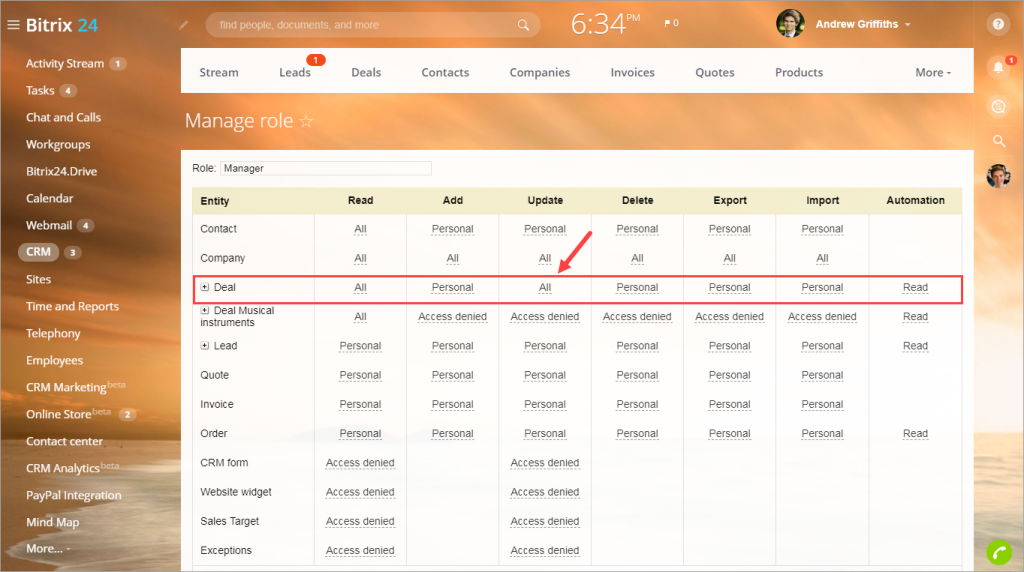Image resolution: width=1024 pixels, height=572 pixels.
Task: Open Online Store beta
Action: [68, 414]
